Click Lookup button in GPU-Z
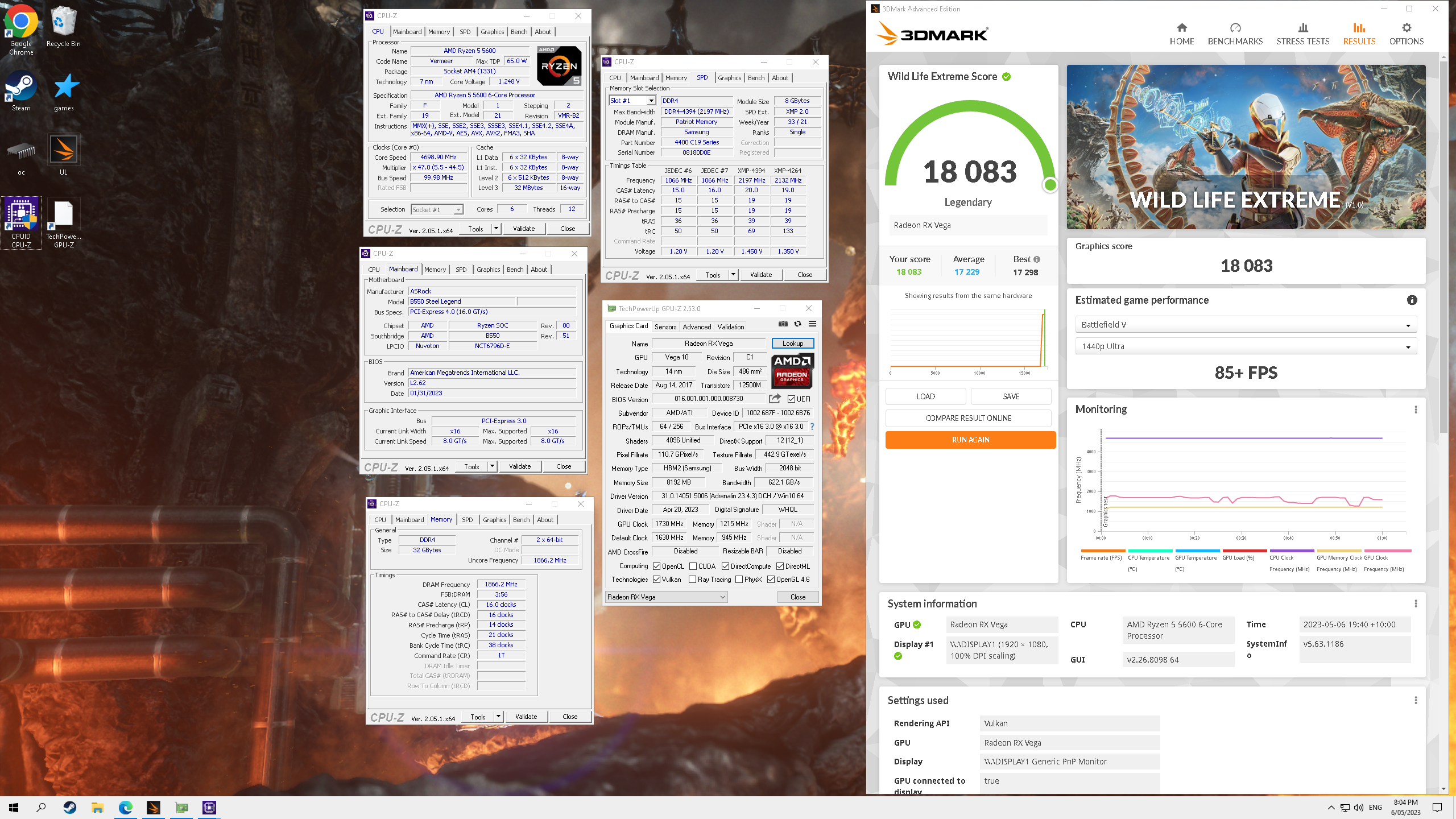1456x819 pixels. (792, 344)
